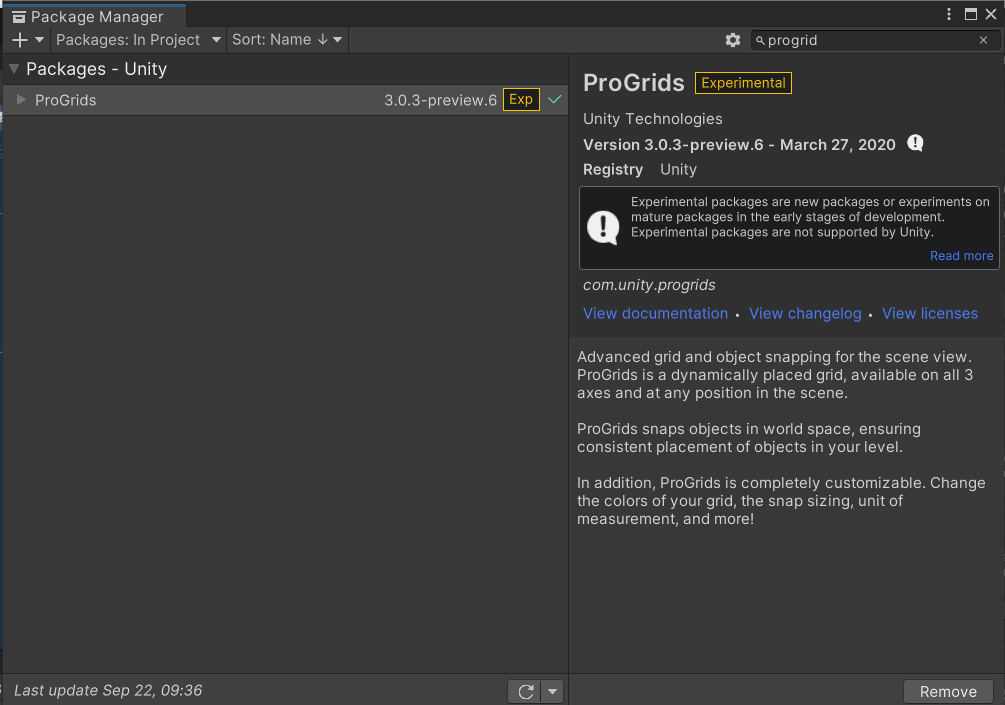Image resolution: width=1005 pixels, height=705 pixels.
Task: Select the Package Manager tab
Action: pyautogui.click(x=94, y=17)
